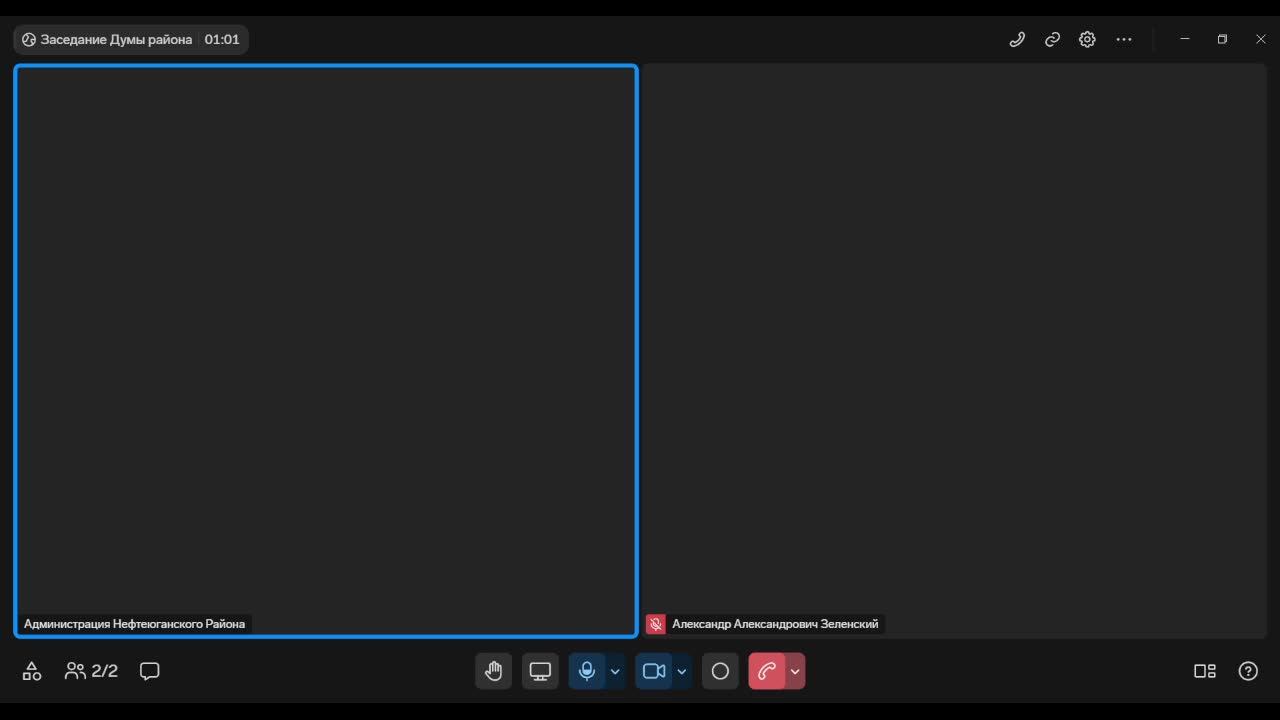
Task: Close the meeting window
Action: click(1260, 39)
